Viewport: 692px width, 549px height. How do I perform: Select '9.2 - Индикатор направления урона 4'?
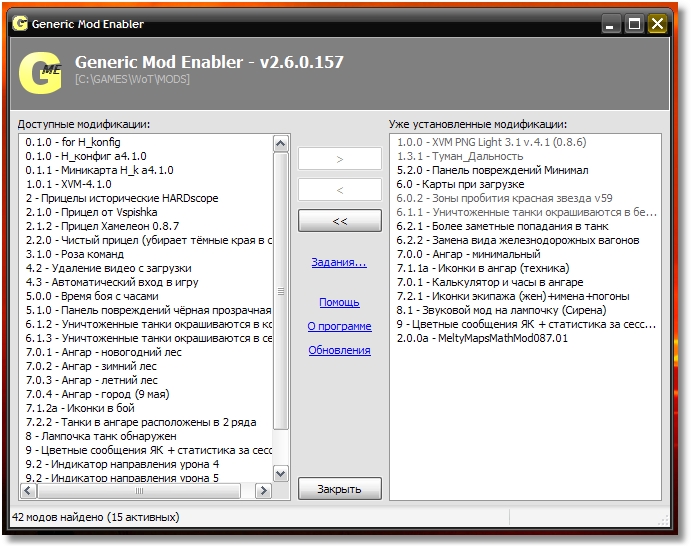[x=122, y=465]
